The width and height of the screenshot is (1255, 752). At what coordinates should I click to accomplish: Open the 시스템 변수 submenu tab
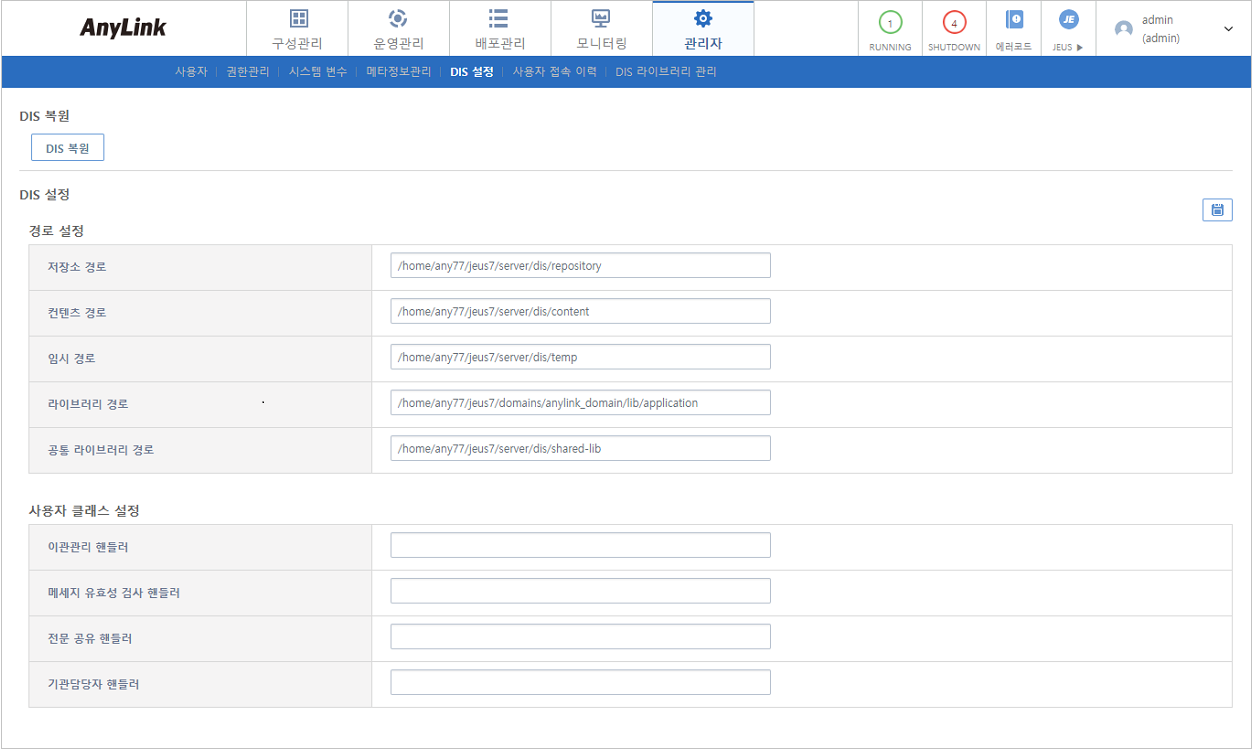coord(317,72)
